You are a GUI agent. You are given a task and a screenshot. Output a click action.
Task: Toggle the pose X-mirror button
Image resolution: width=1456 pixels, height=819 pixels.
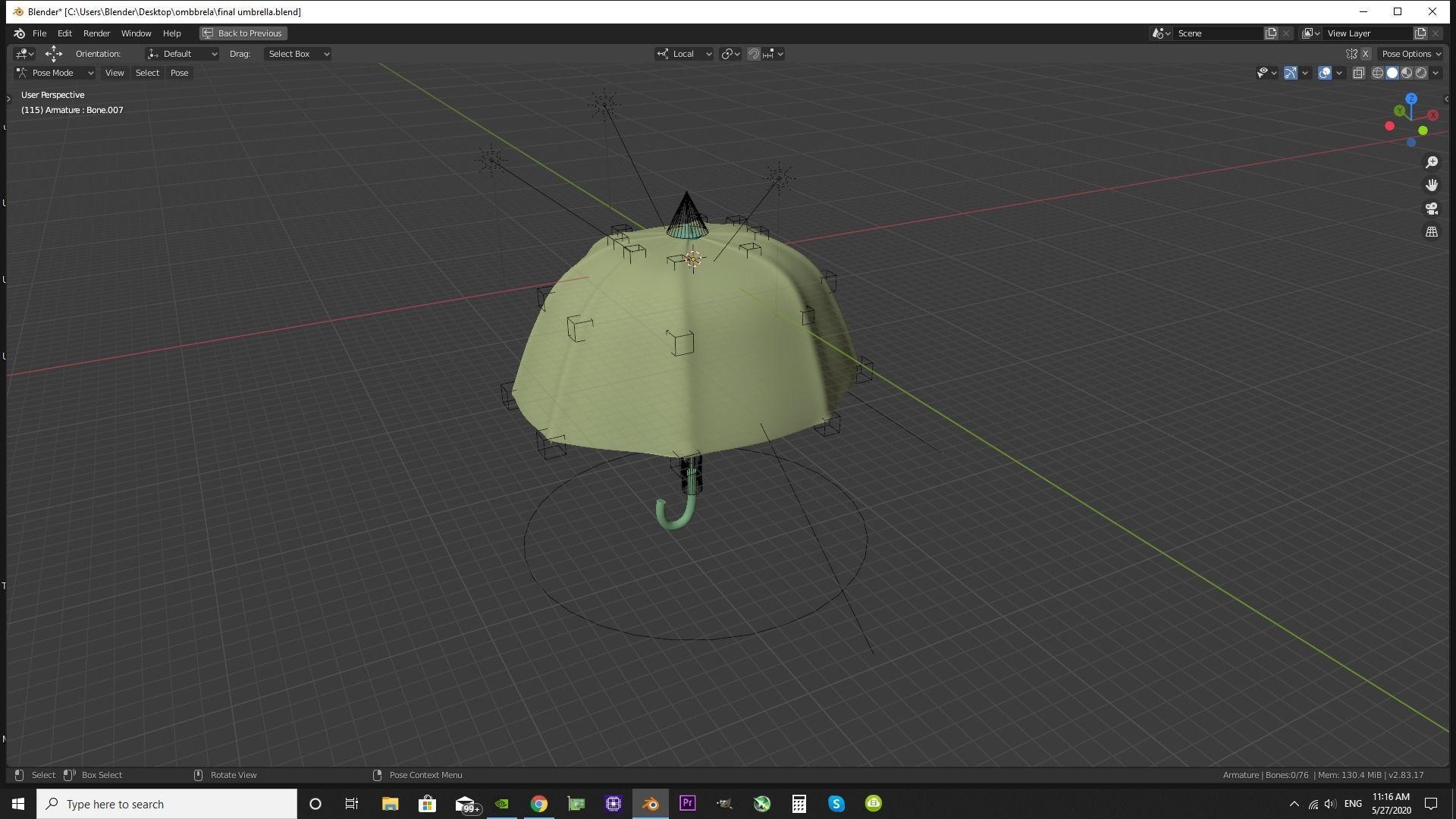[1365, 54]
